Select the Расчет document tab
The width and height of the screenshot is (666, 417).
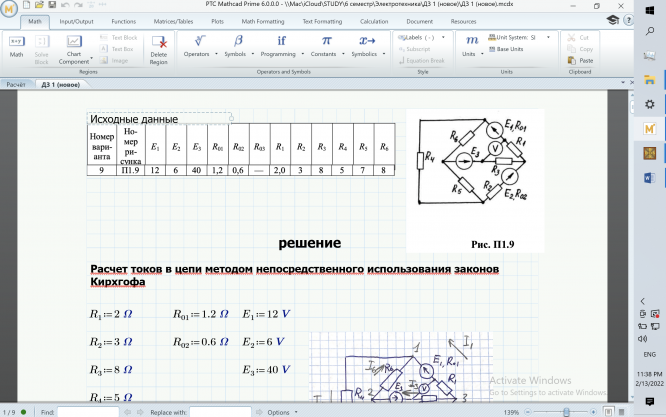coord(17,85)
